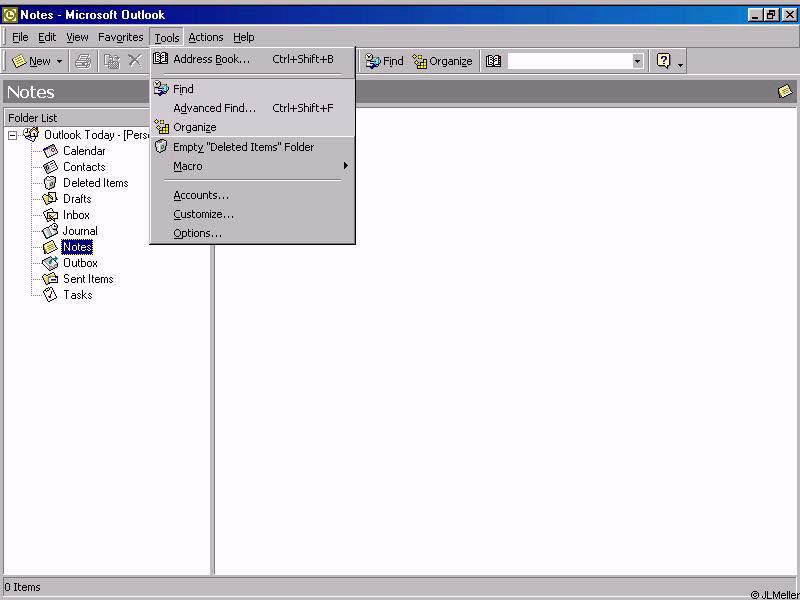Choose Organize in the Tools menu
This screenshot has height=600, width=800.
pos(253,127)
